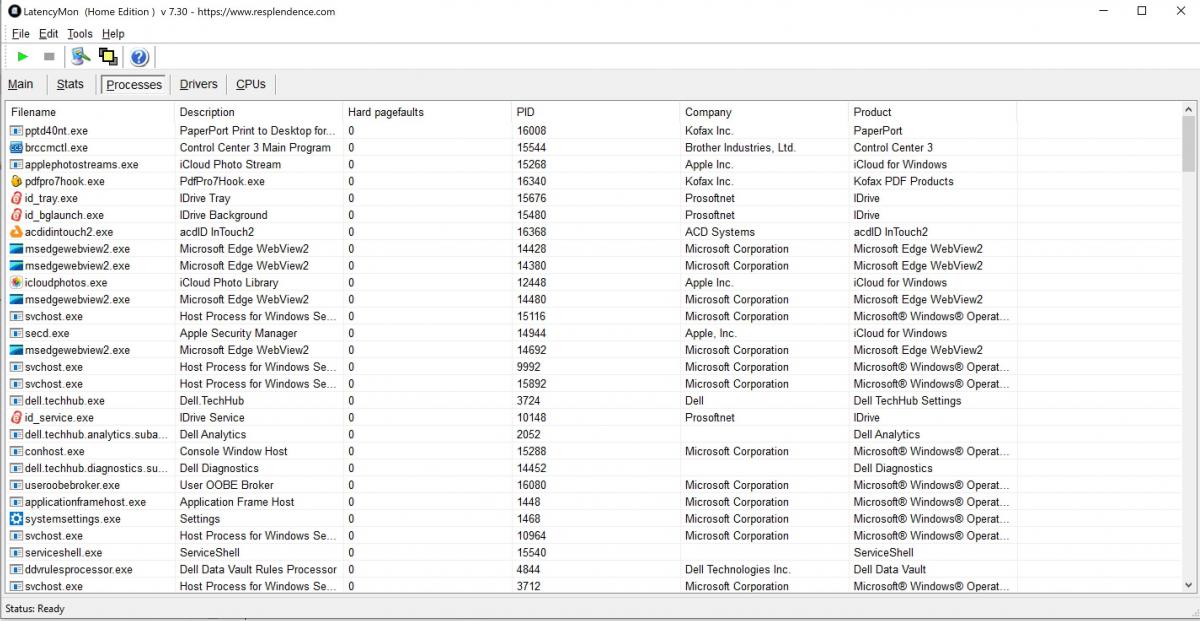
Task: Click the magnifier toolbar icon beside stop
Action: coord(81,57)
